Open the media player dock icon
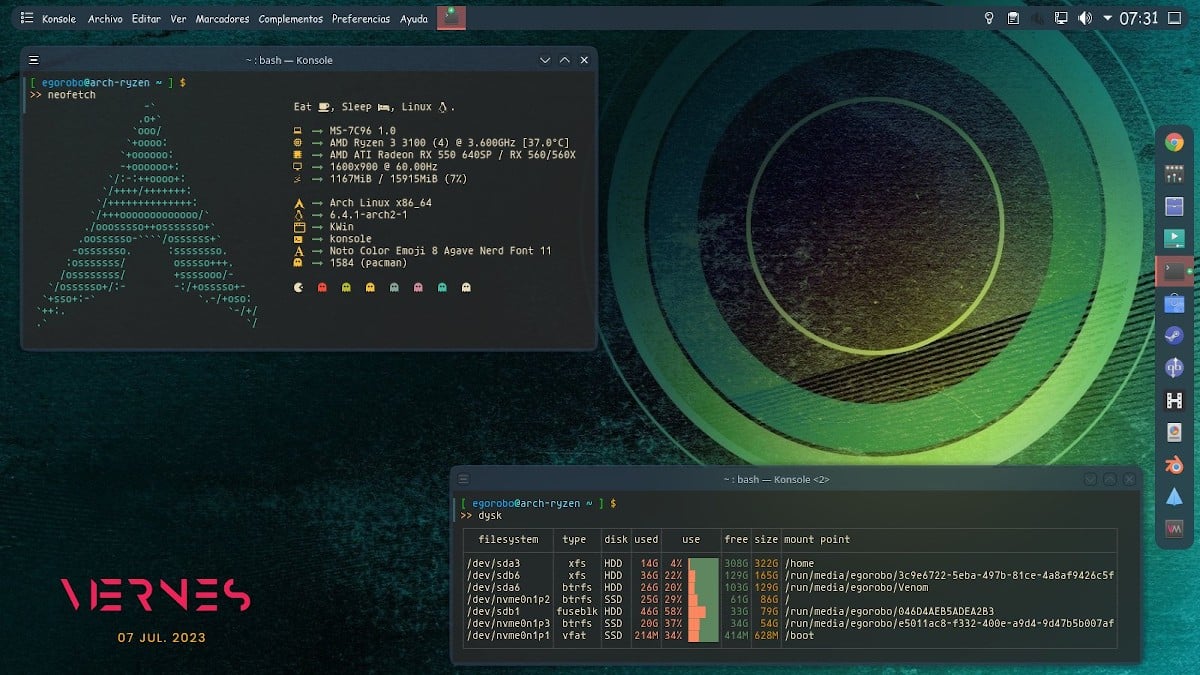1200x675 pixels. click(x=1174, y=239)
